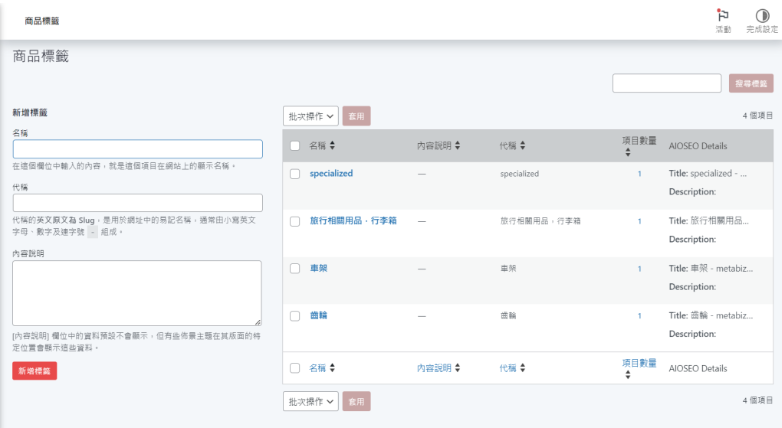Image resolution: width=782 pixels, height=428 pixels.
Task: Open the 旅行相關用品，行李箱 tag link
Action: (353, 220)
